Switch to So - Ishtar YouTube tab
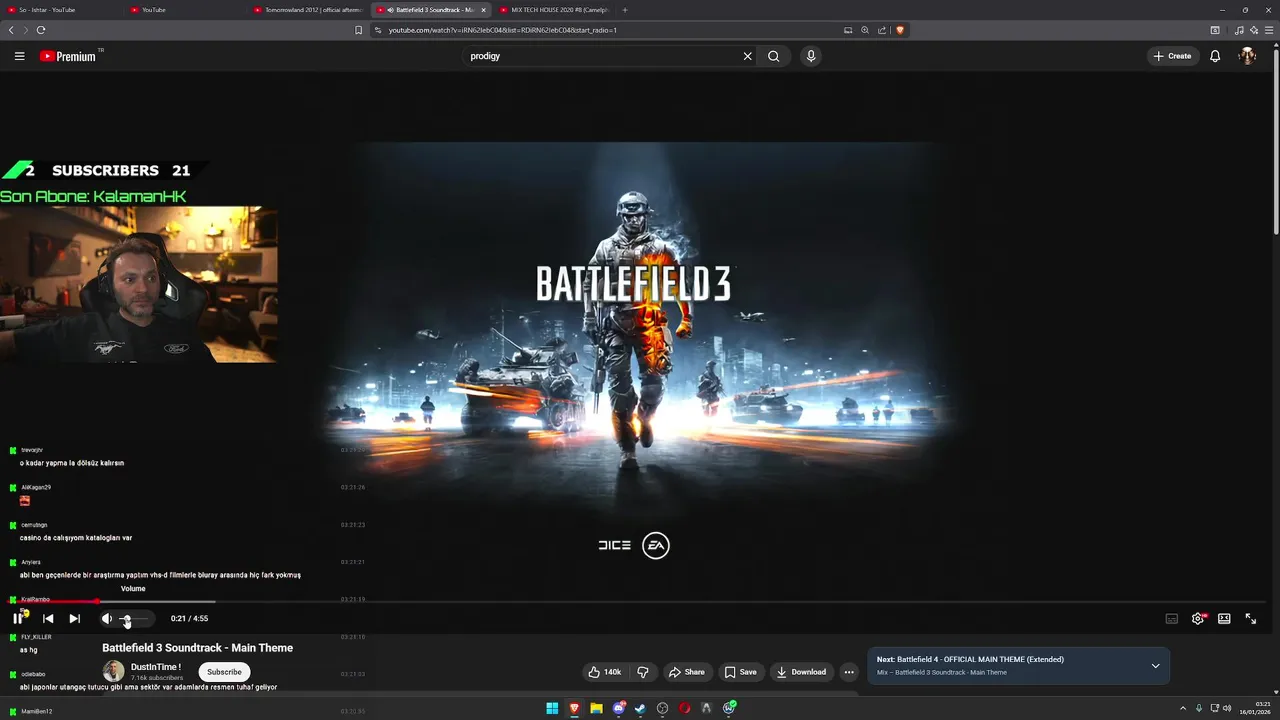This screenshot has height=720, width=1280. pyautogui.click(x=62, y=10)
